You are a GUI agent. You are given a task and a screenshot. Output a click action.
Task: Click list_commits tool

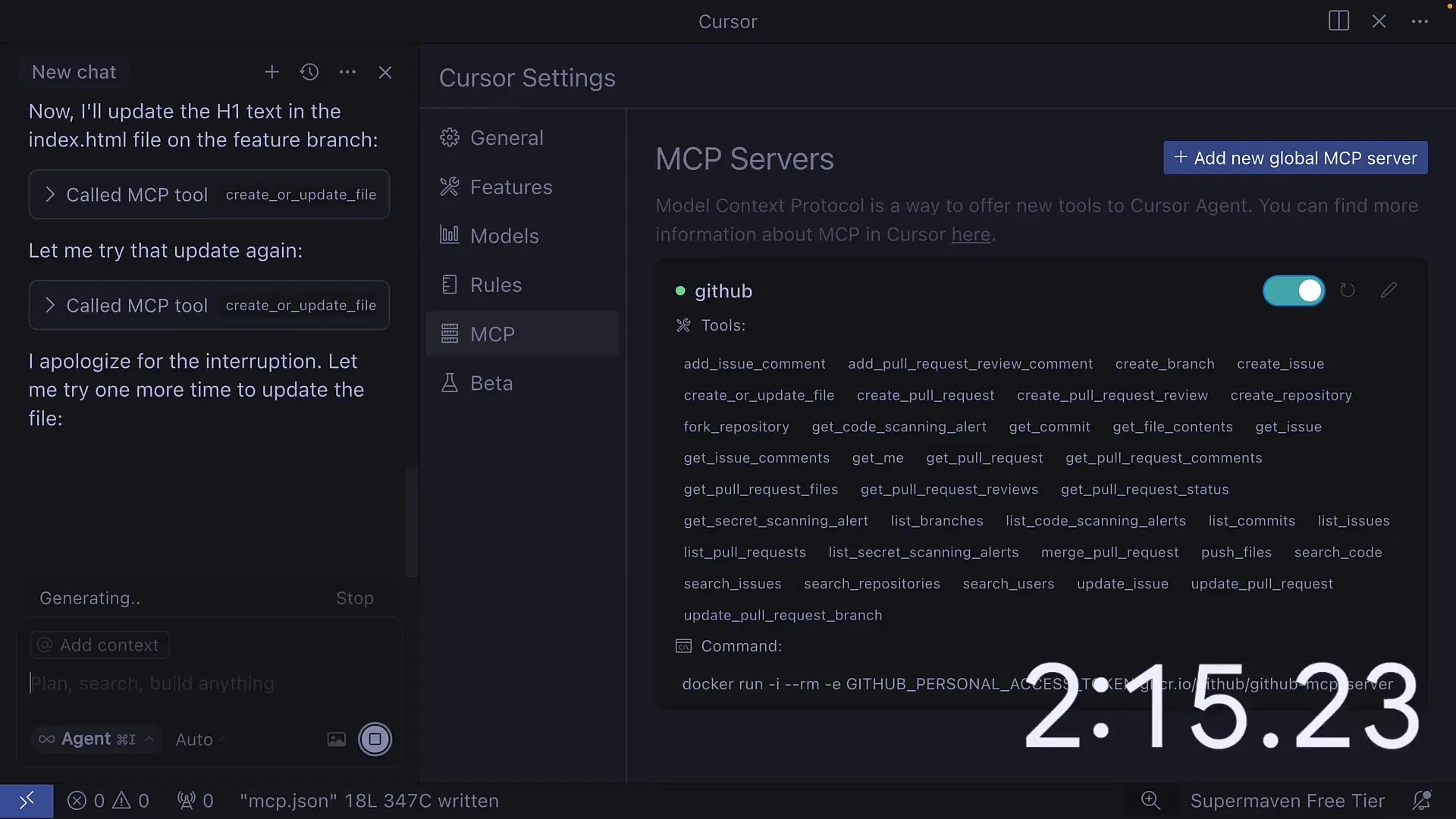click(1251, 521)
